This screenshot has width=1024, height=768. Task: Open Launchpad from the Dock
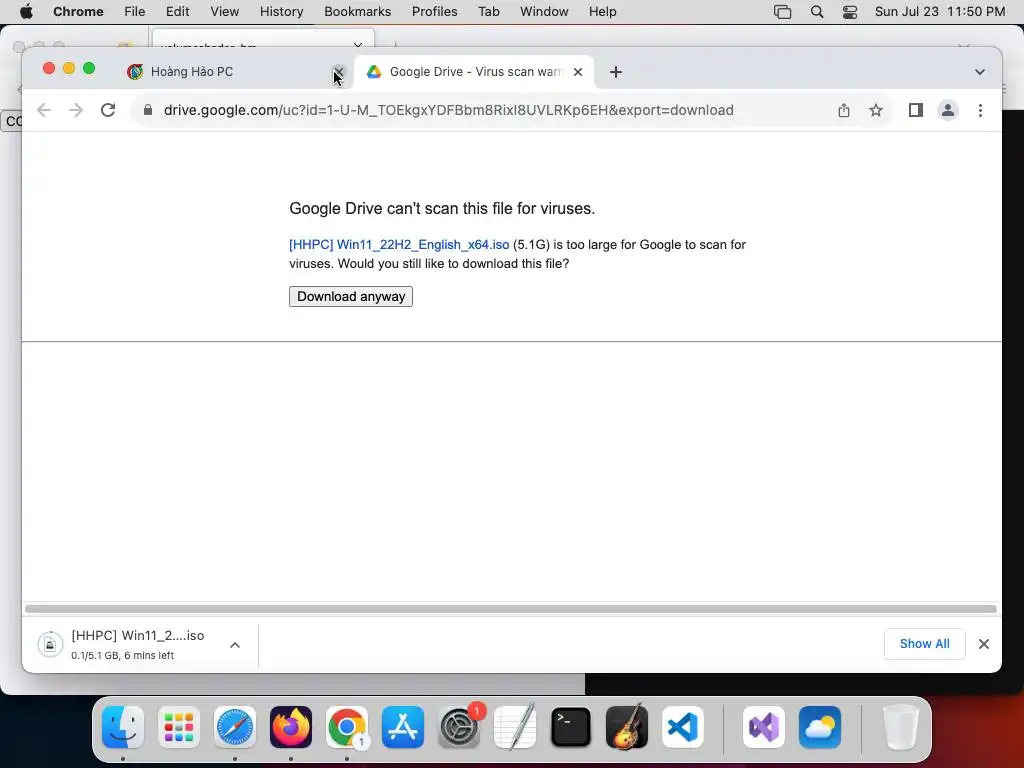click(179, 727)
